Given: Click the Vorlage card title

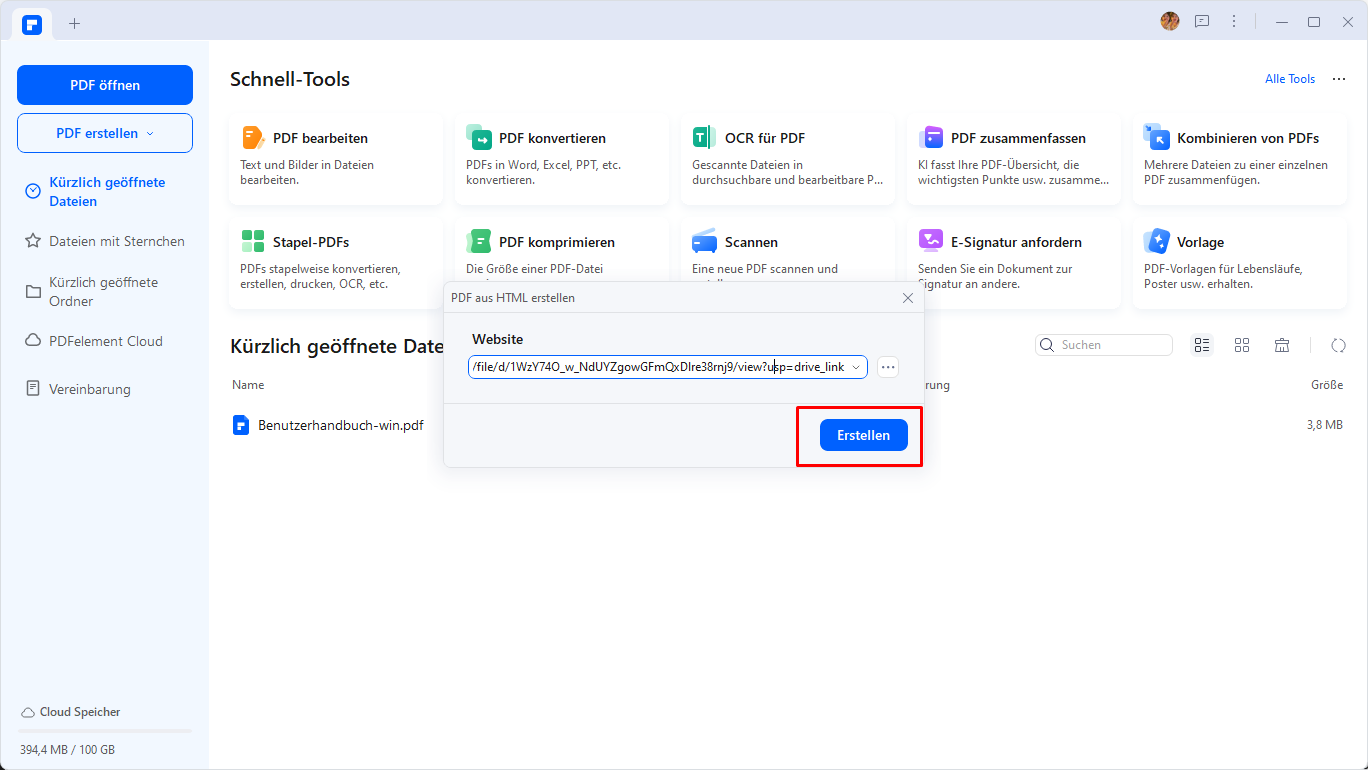Looking at the screenshot, I should click(x=1200, y=242).
